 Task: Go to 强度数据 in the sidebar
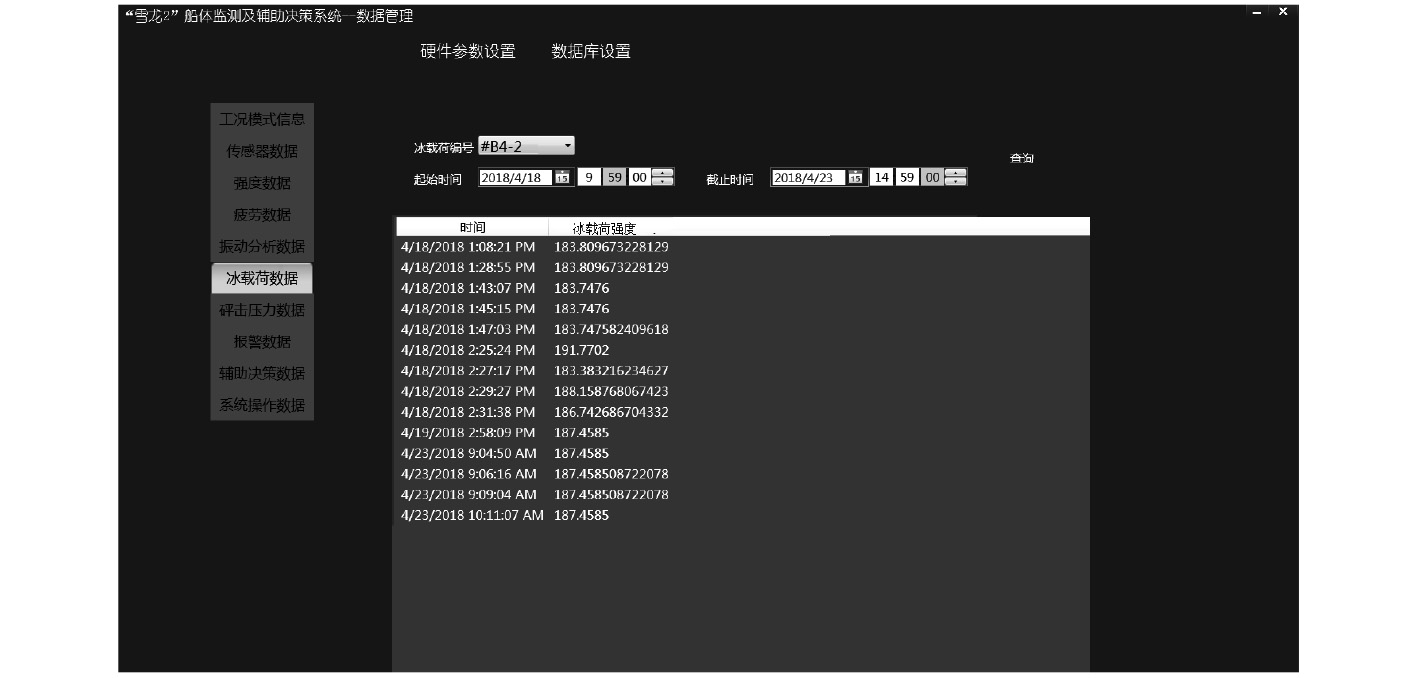tap(262, 183)
